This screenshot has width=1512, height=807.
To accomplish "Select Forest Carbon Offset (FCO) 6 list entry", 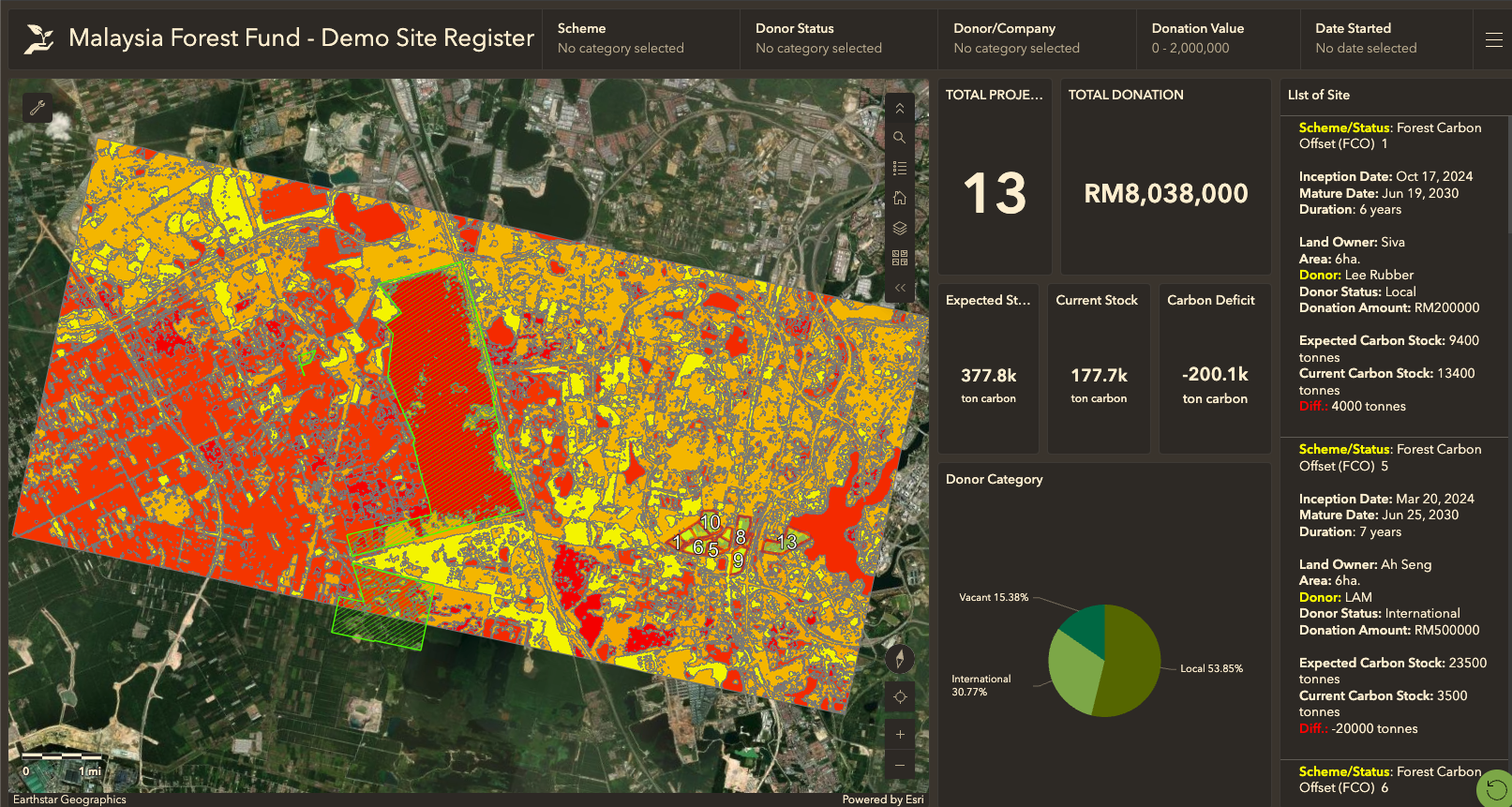I will tap(1395, 784).
